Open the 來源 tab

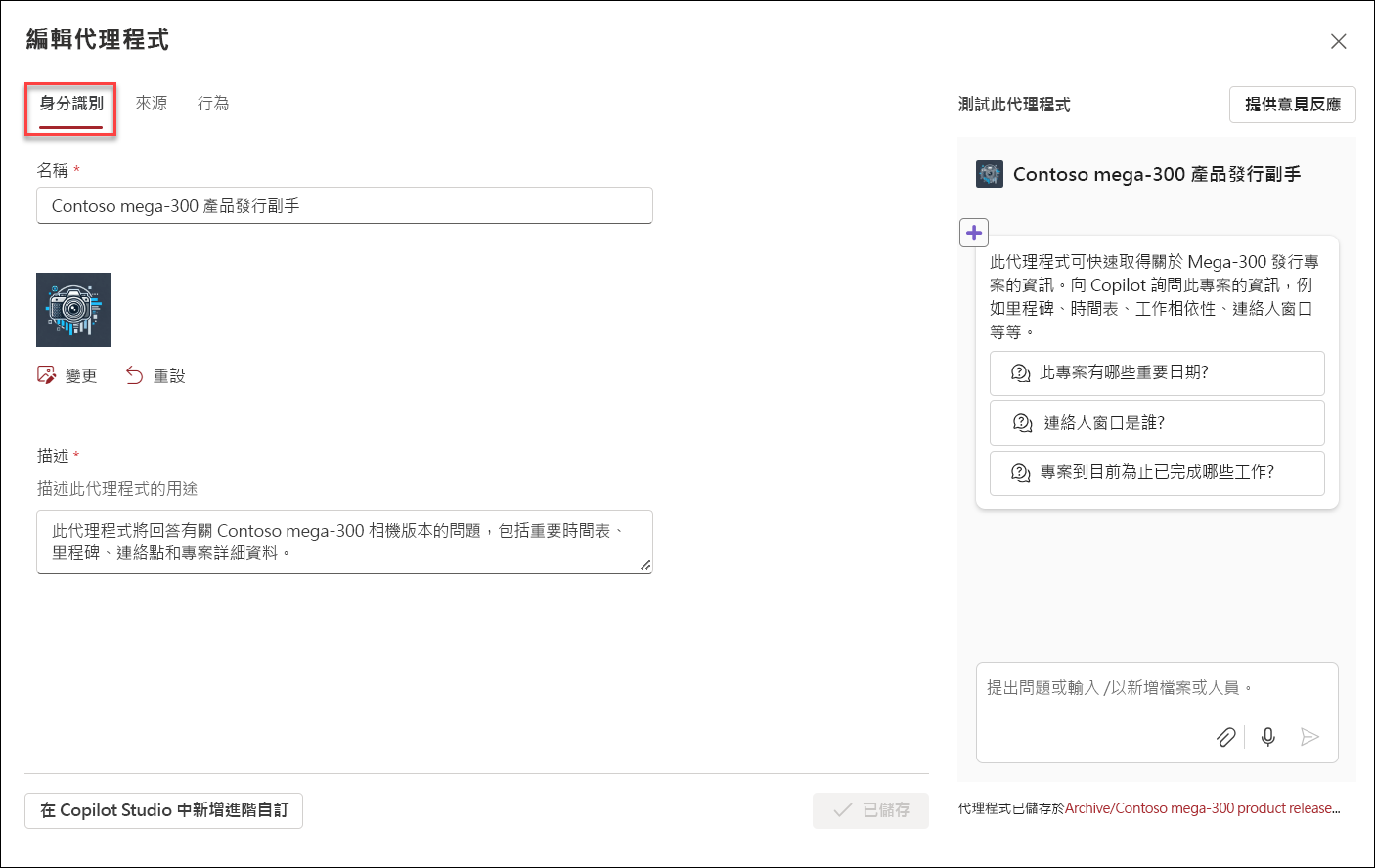[x=152, y=104]
